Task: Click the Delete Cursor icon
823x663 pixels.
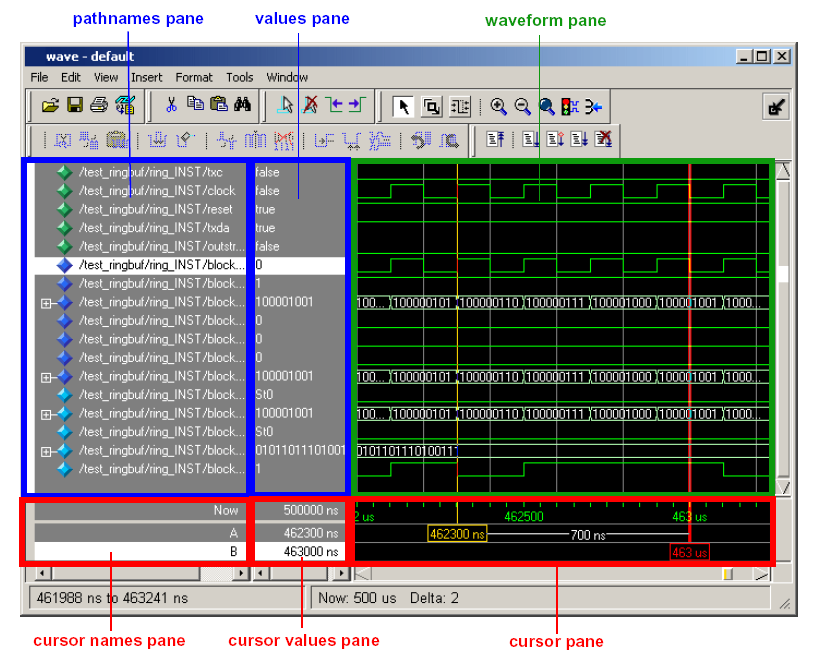Action: coord(310,105)
